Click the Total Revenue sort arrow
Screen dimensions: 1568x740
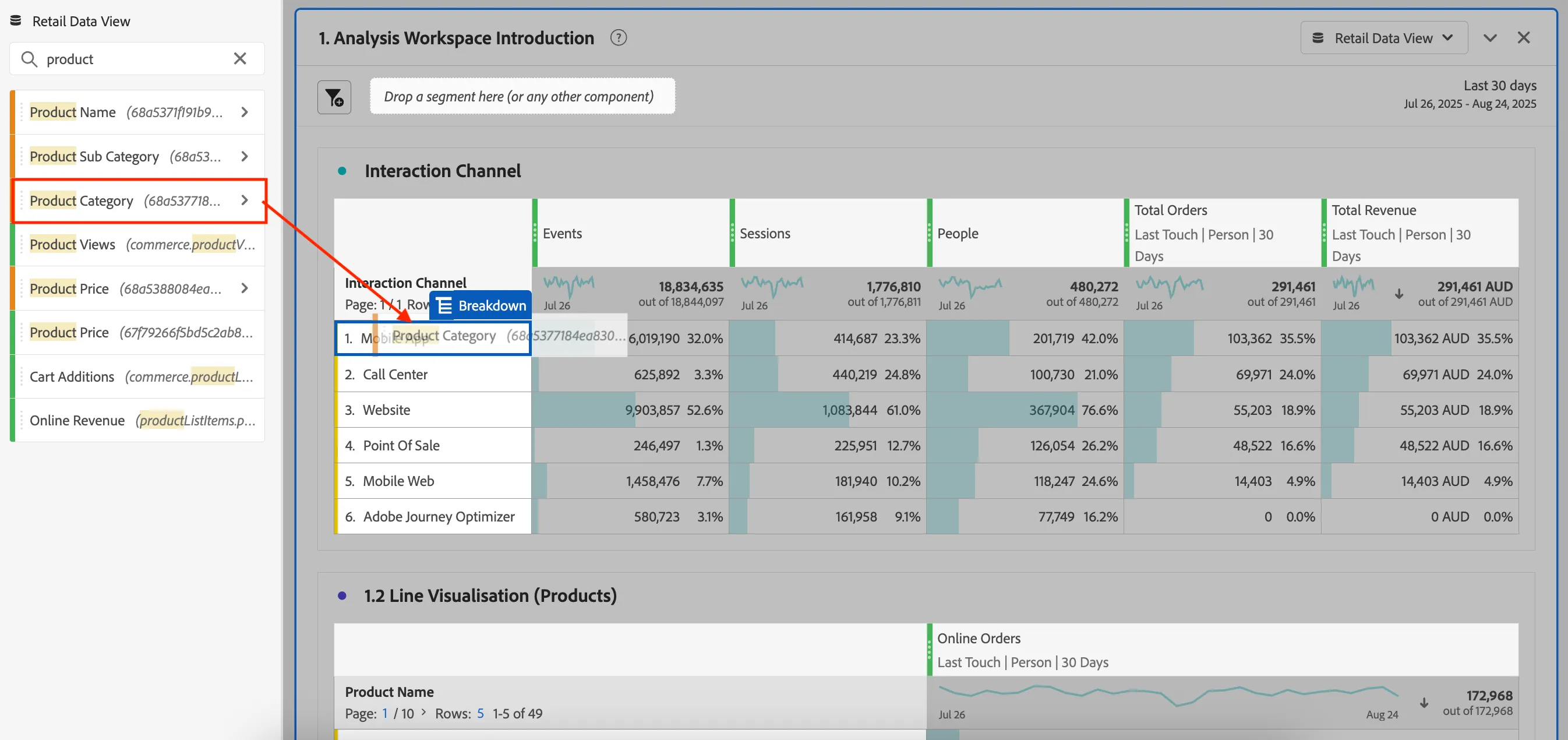[x=1399, y=294]
